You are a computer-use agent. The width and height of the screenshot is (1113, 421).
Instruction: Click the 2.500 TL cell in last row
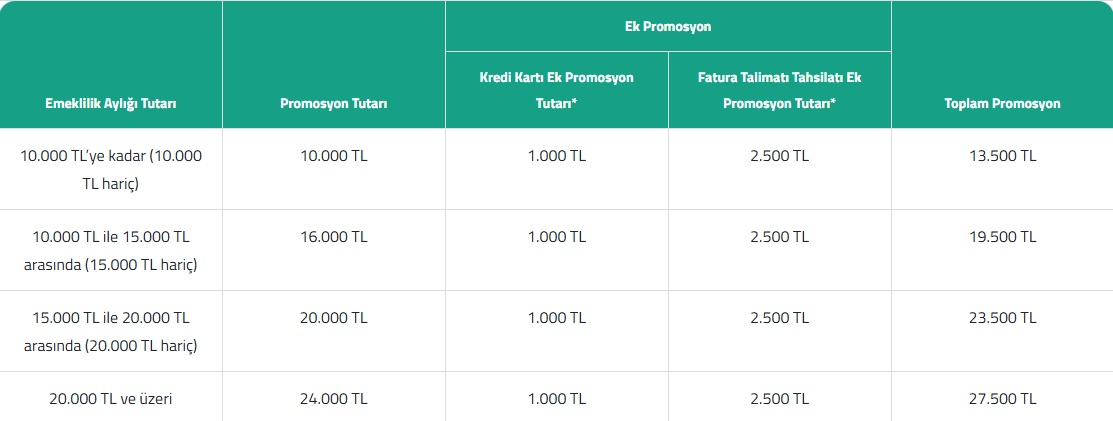pos(779,397)
